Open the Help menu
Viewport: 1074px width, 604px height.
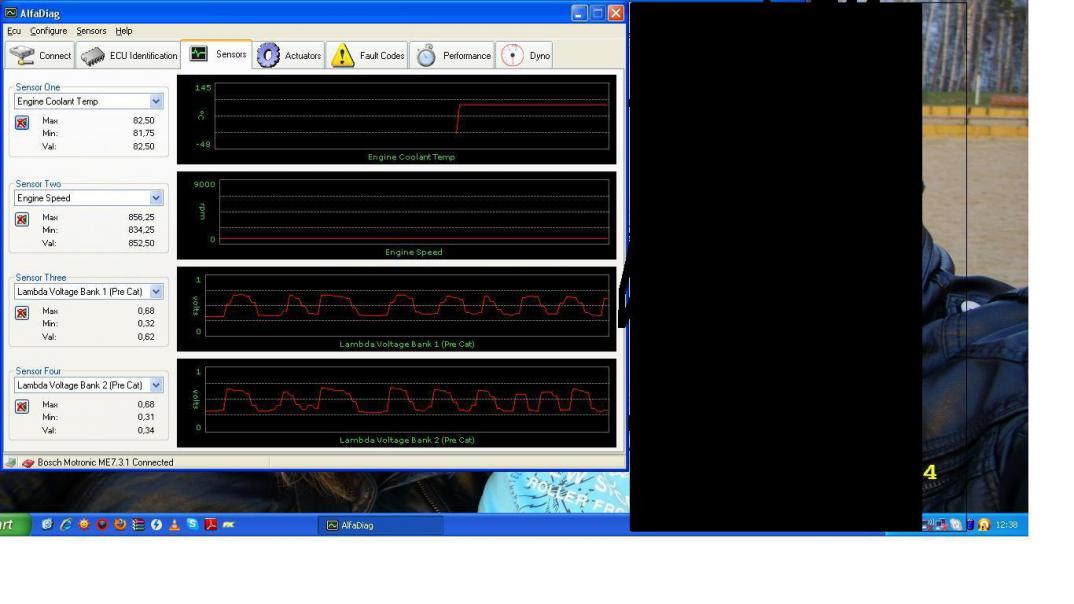[124, 31]
